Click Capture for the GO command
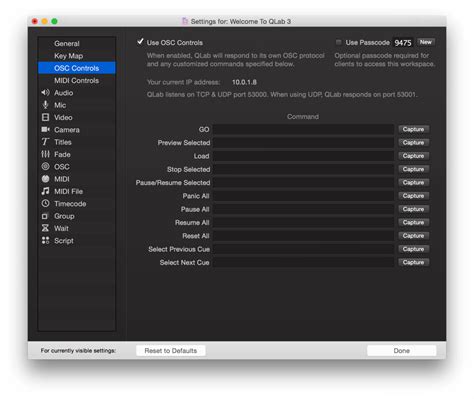Screen dimensions: 474x399 413,129
